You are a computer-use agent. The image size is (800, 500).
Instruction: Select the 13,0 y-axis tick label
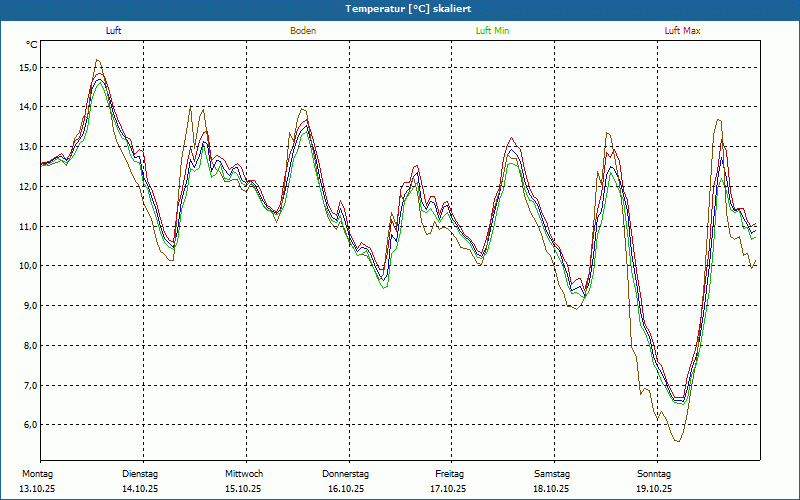(x=28, y=147)
